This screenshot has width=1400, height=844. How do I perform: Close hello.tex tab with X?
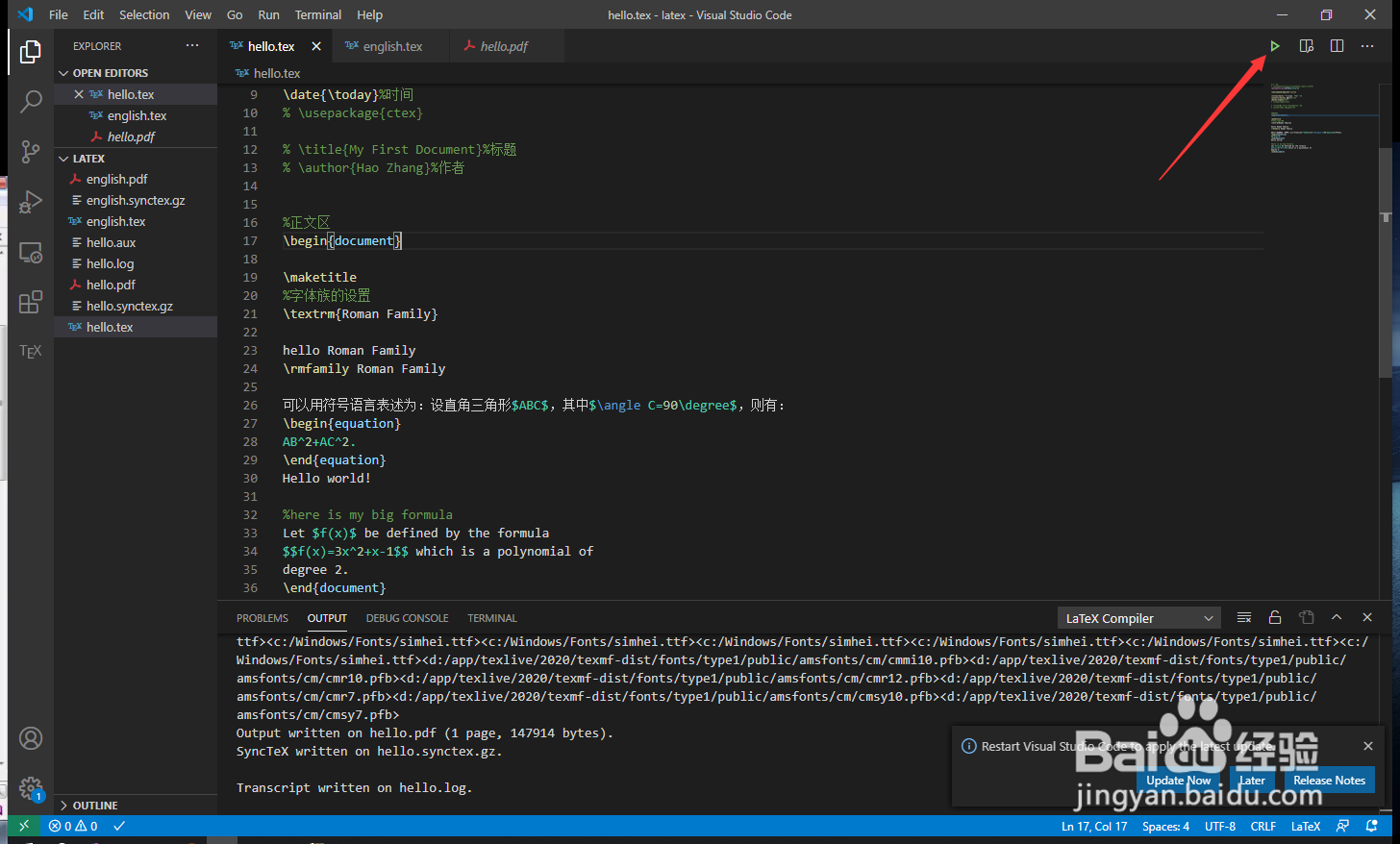click(x=316, y=46)
